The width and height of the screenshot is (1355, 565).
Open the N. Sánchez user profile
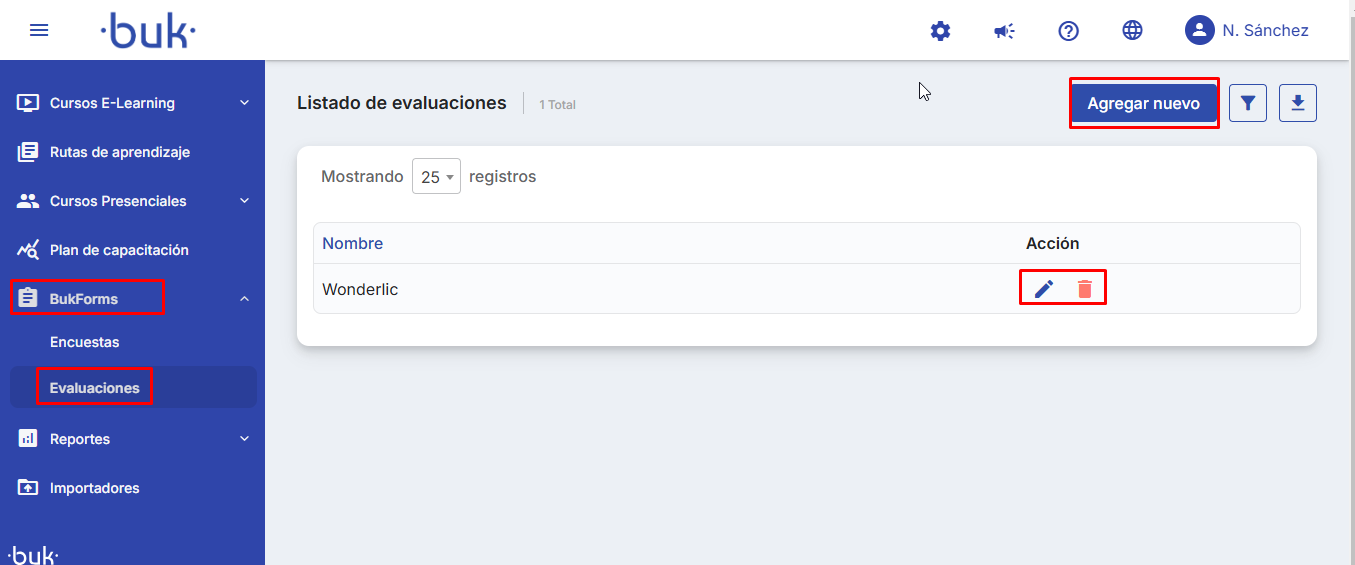click(1247, 30)
